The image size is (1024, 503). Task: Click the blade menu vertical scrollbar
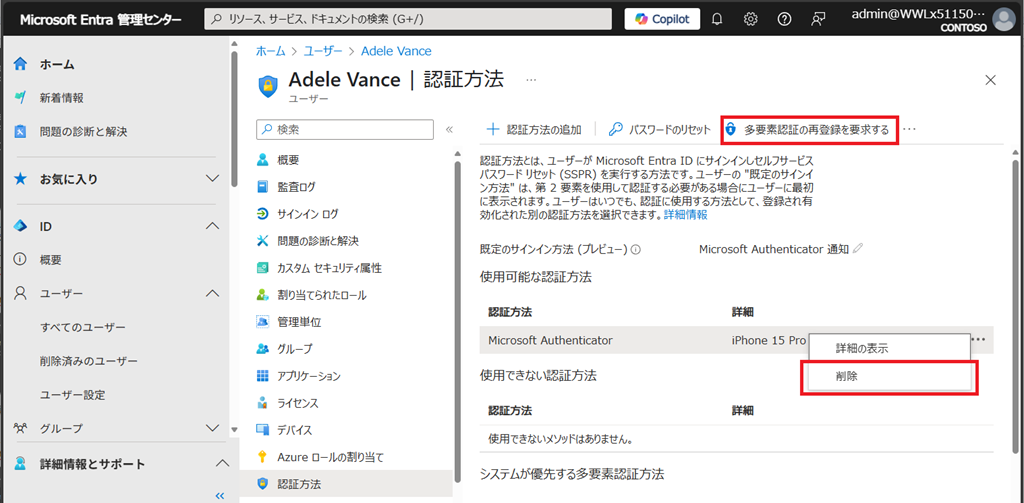458,323
